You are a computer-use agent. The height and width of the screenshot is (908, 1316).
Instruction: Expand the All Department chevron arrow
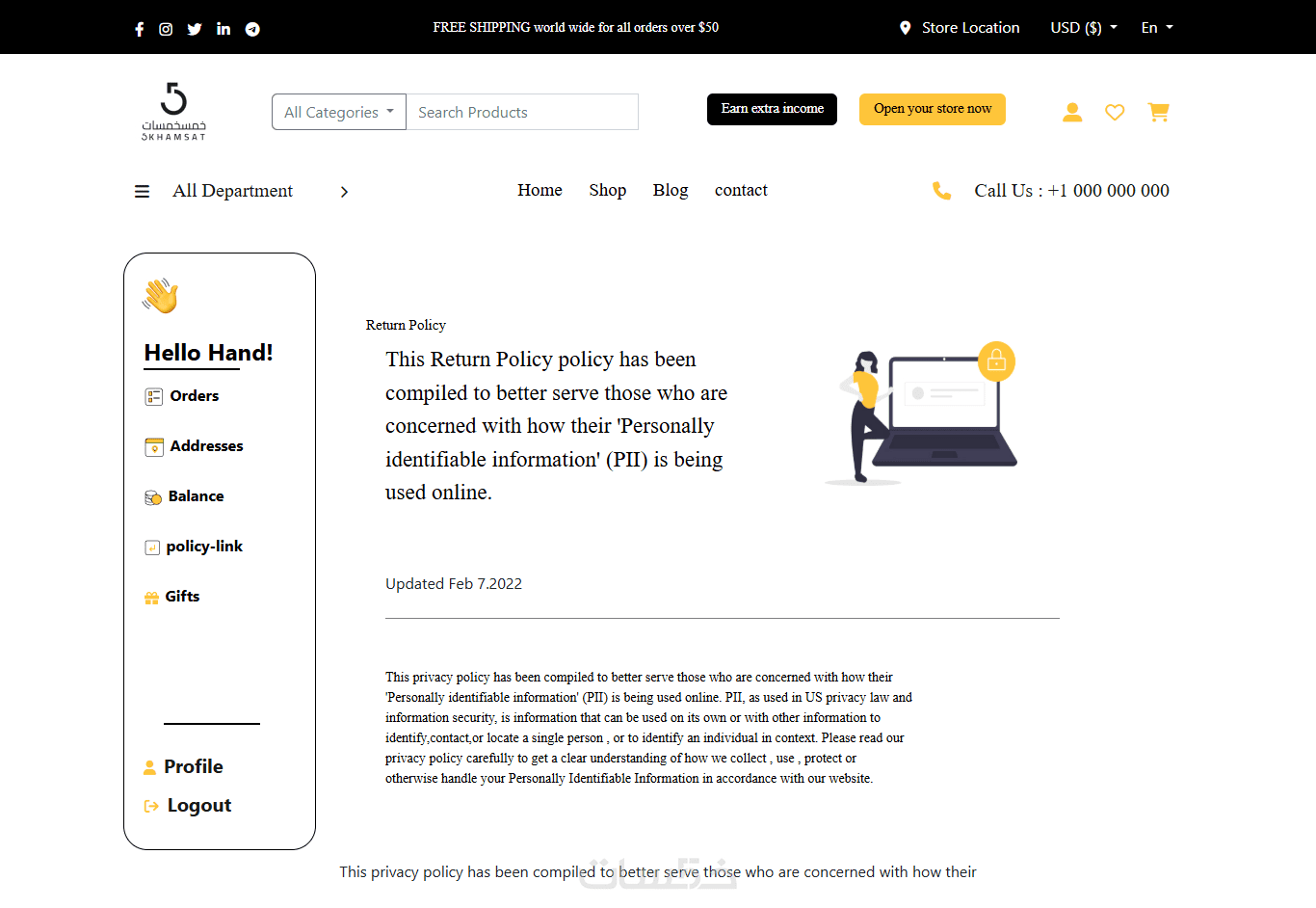pyautogui.click(x=344, y=192)
